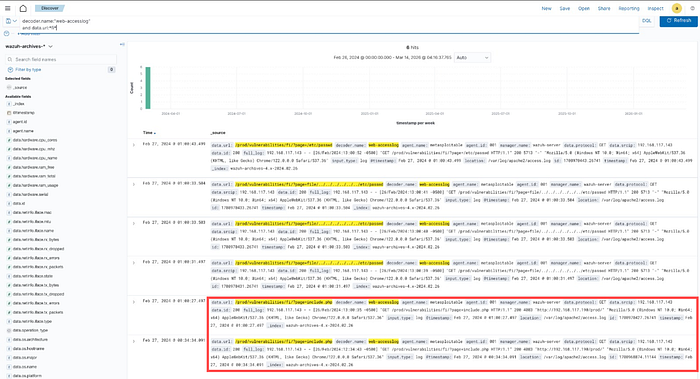The width and height of the screenshot is (700, 379).
Task: Select the data.netinfo.iface.rx_bytes field
Action: [x=36, y=240]
